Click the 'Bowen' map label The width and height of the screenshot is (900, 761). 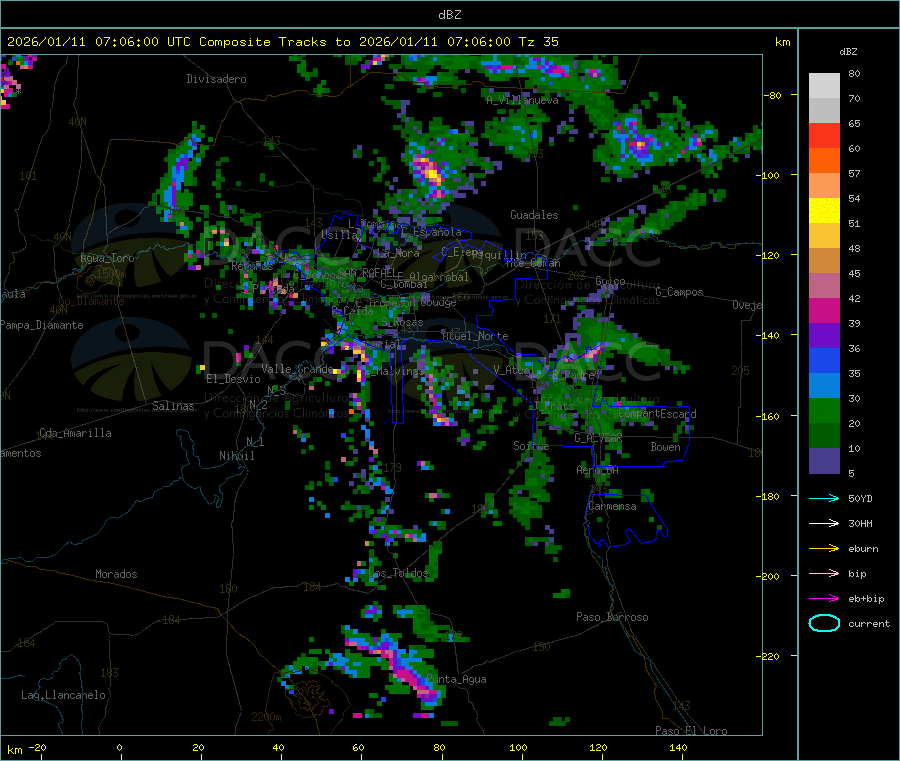coord(665,447)
